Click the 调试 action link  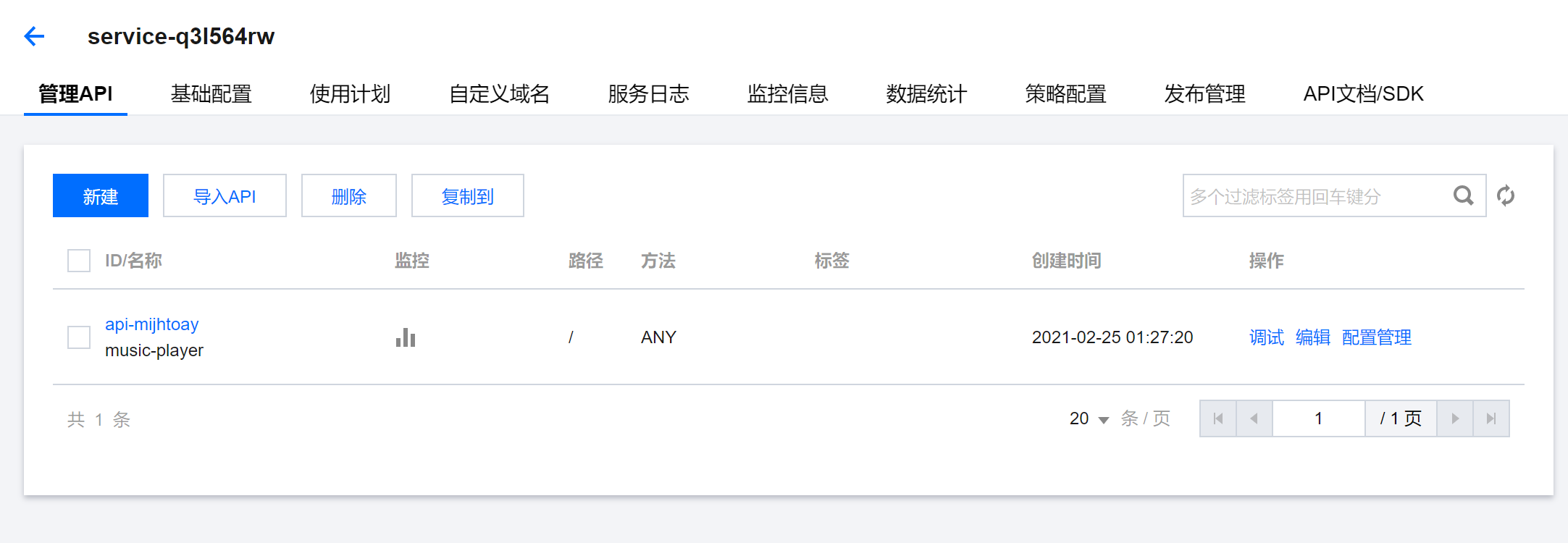(1267, 337)
